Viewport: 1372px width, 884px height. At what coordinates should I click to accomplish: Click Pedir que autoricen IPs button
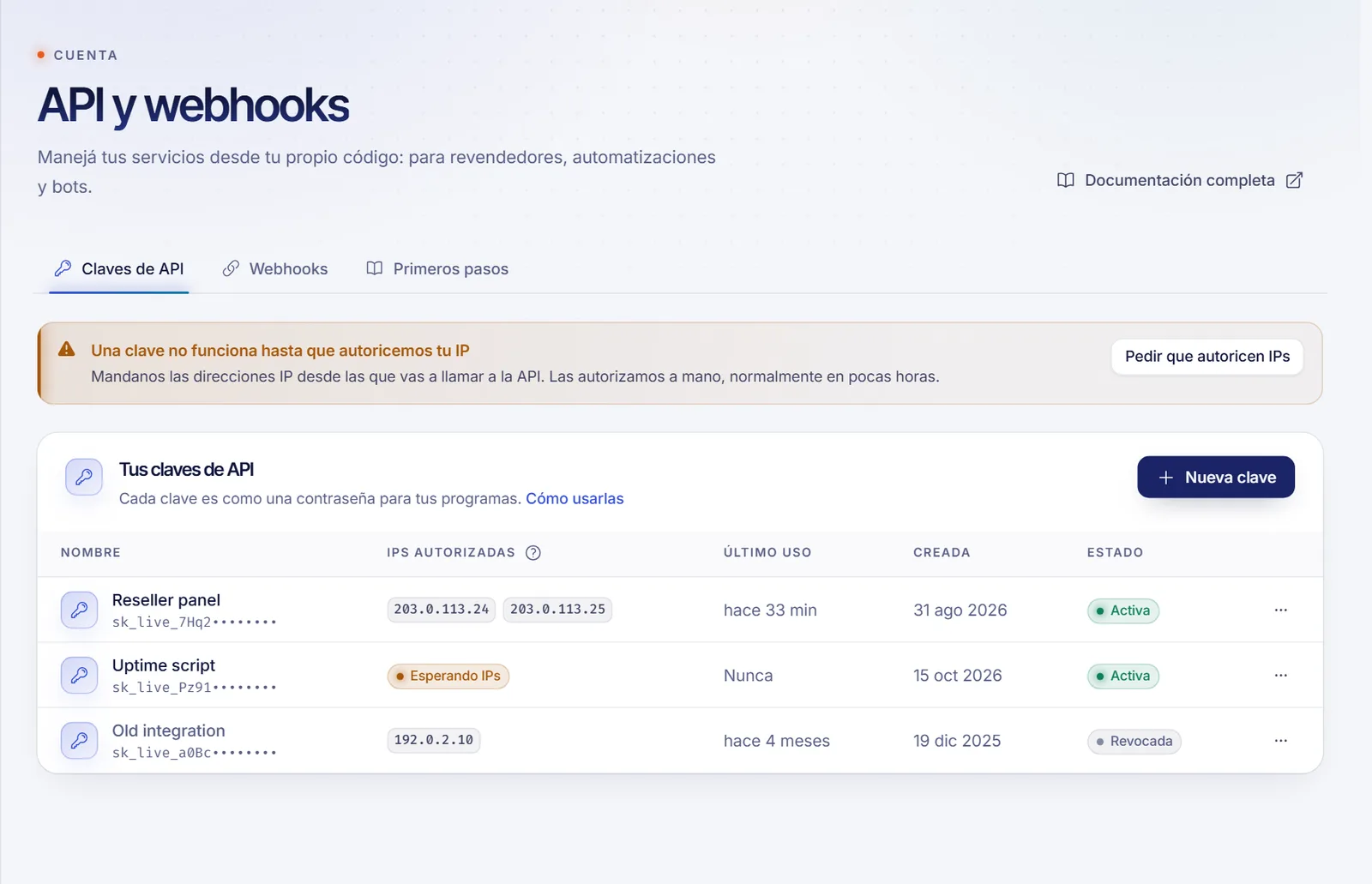click(x=1207, y=357)
